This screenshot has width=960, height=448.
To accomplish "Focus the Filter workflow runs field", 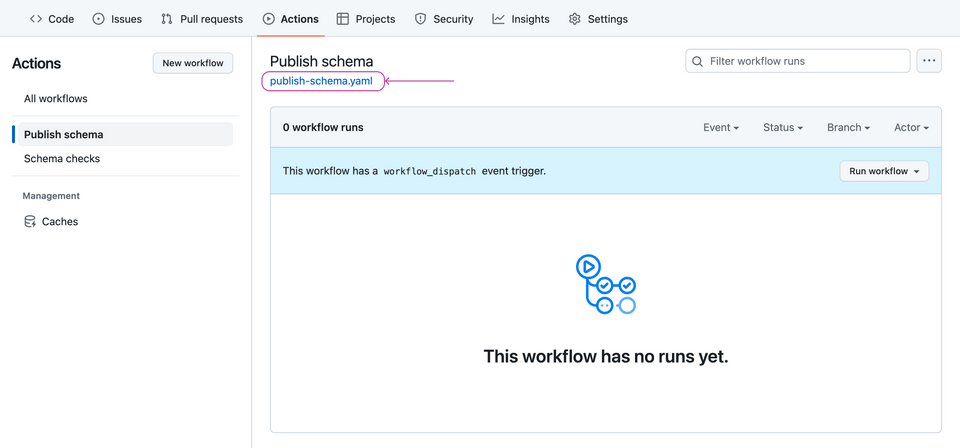I will (x=798, y=61).
